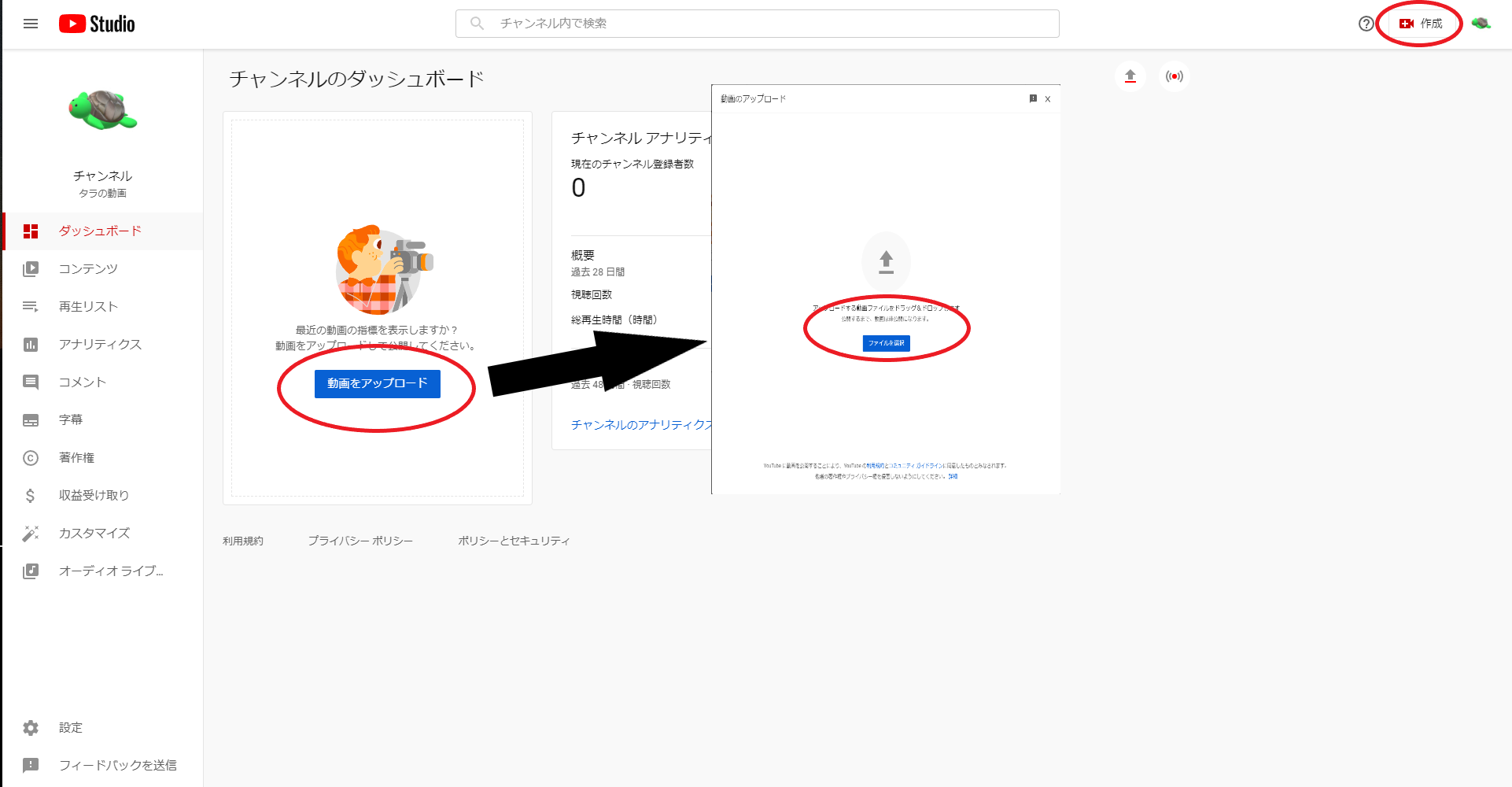Open the help question mark icon

coord(1366,24)
